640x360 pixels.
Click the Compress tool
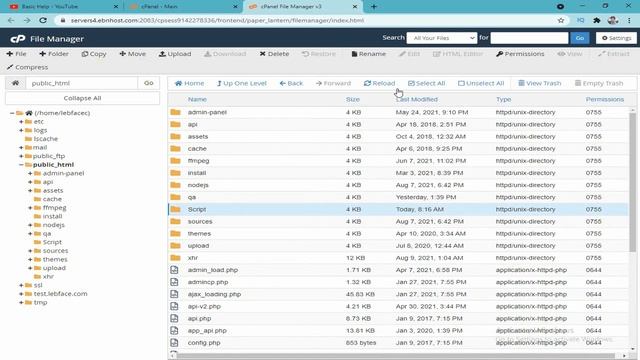pyautogui.click(x=27, y=67)
